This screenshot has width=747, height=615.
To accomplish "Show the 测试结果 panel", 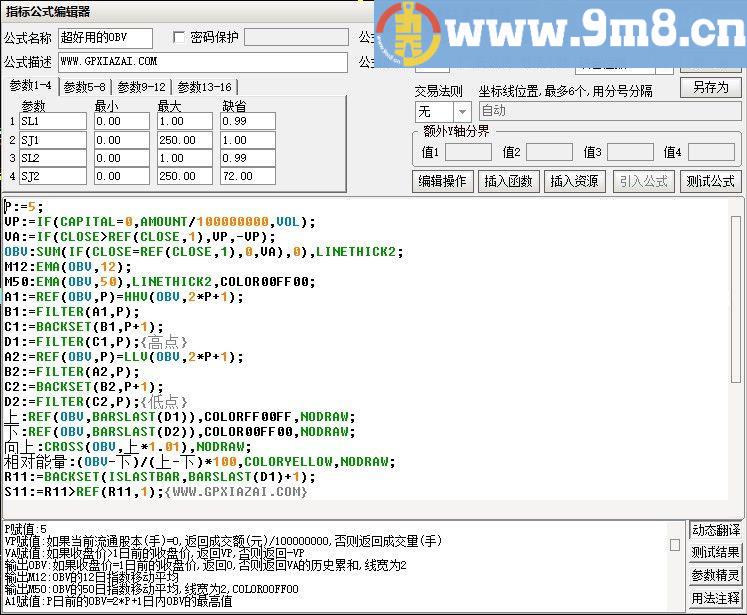I will coord(716,553).
